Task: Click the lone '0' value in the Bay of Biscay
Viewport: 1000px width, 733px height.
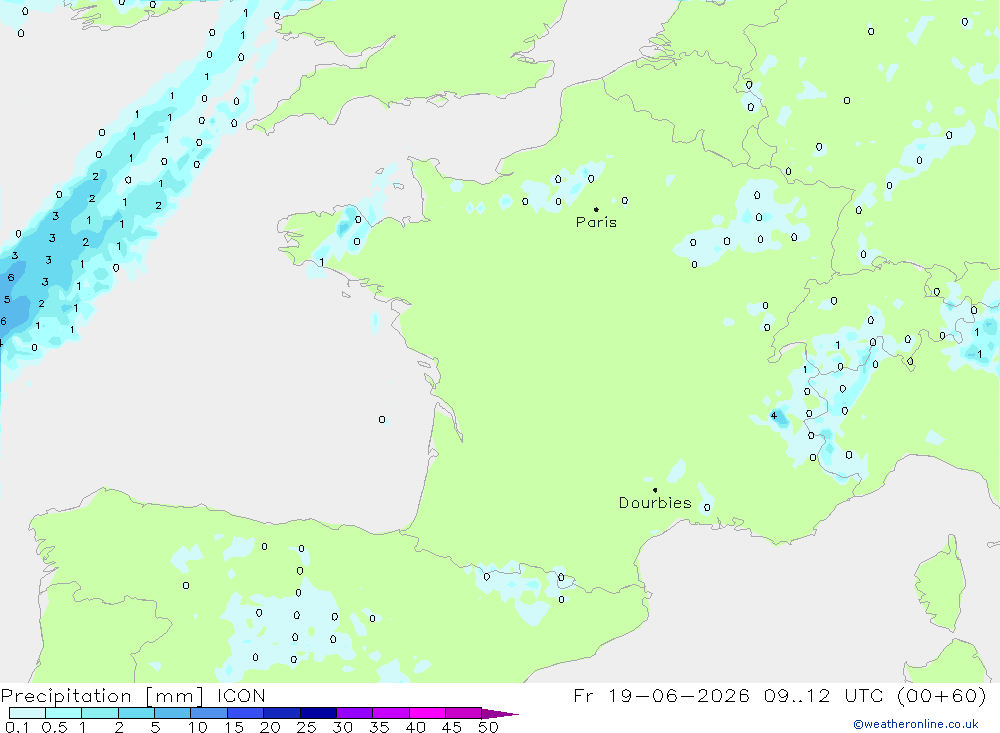Action: click(x=381, y=419)
